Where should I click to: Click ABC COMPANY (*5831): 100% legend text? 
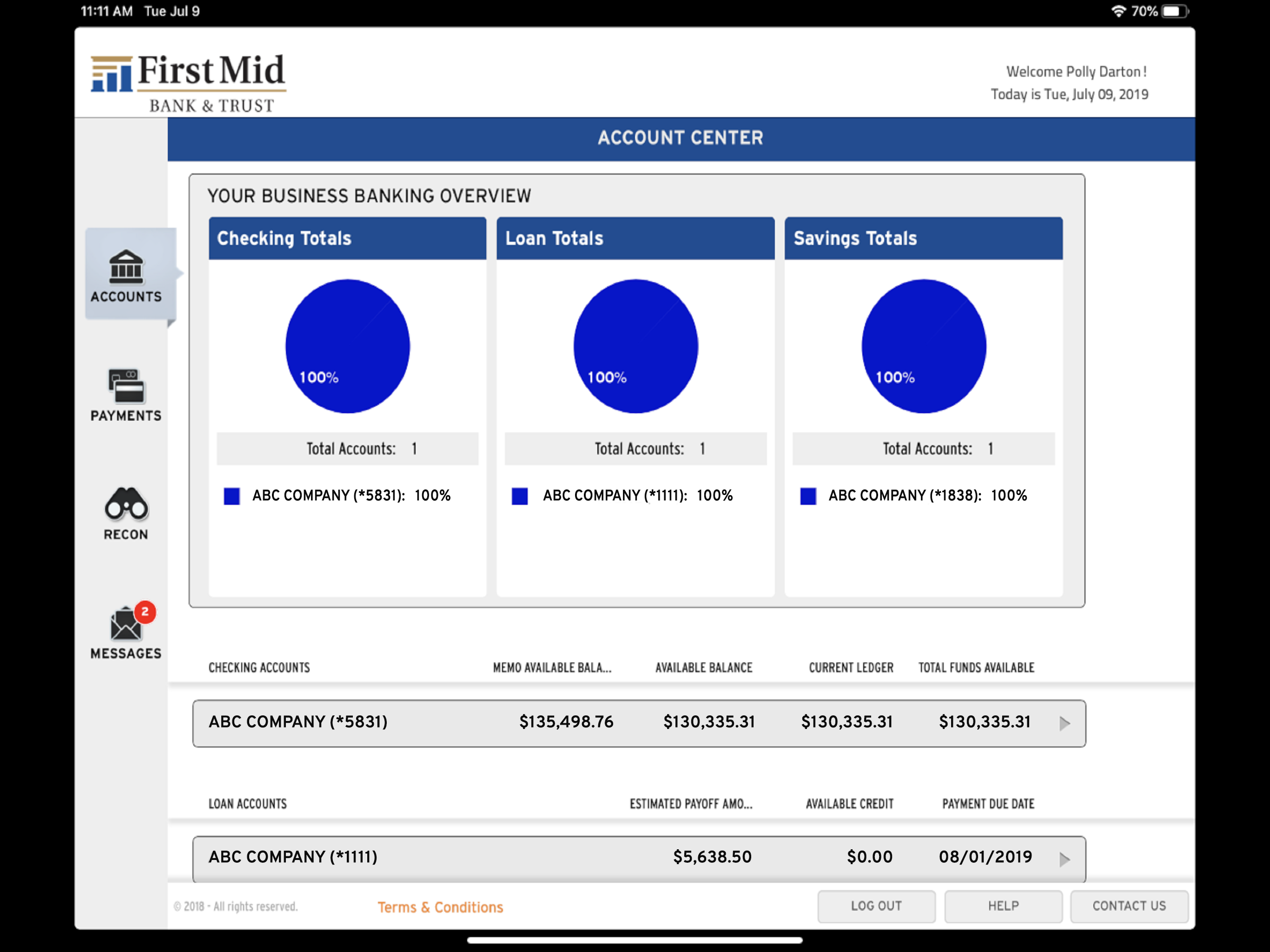pyautogui.click(x=351, y=496)
